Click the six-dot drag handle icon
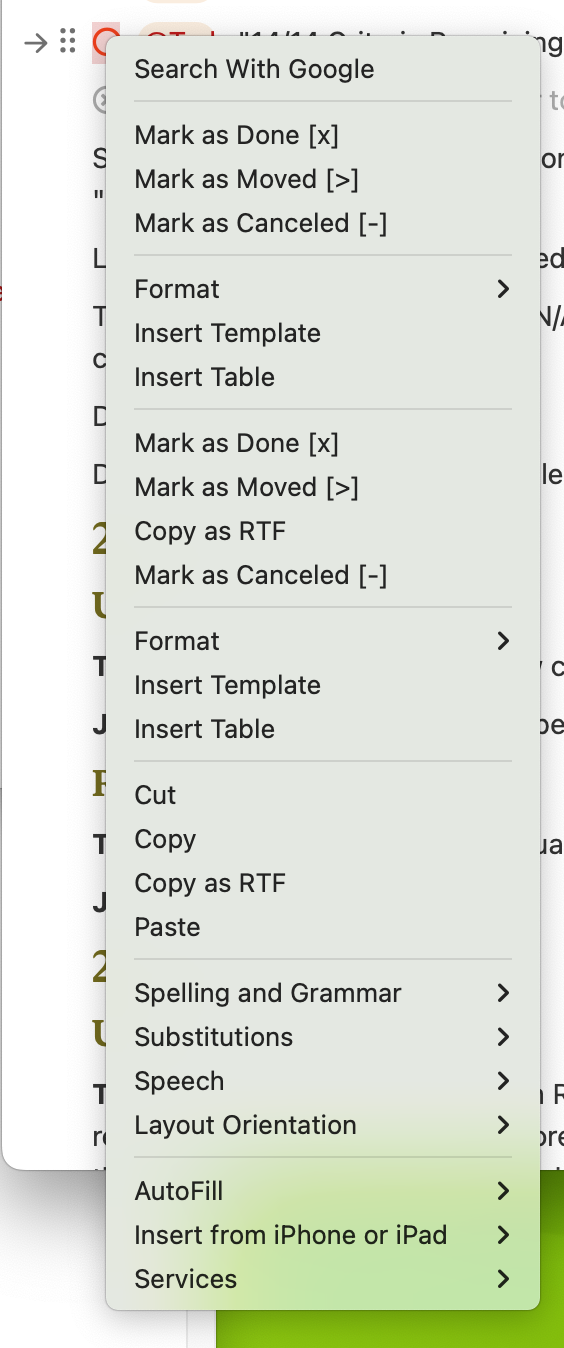The width and height of the screenshot is (564, 1348). click(68, 42)
